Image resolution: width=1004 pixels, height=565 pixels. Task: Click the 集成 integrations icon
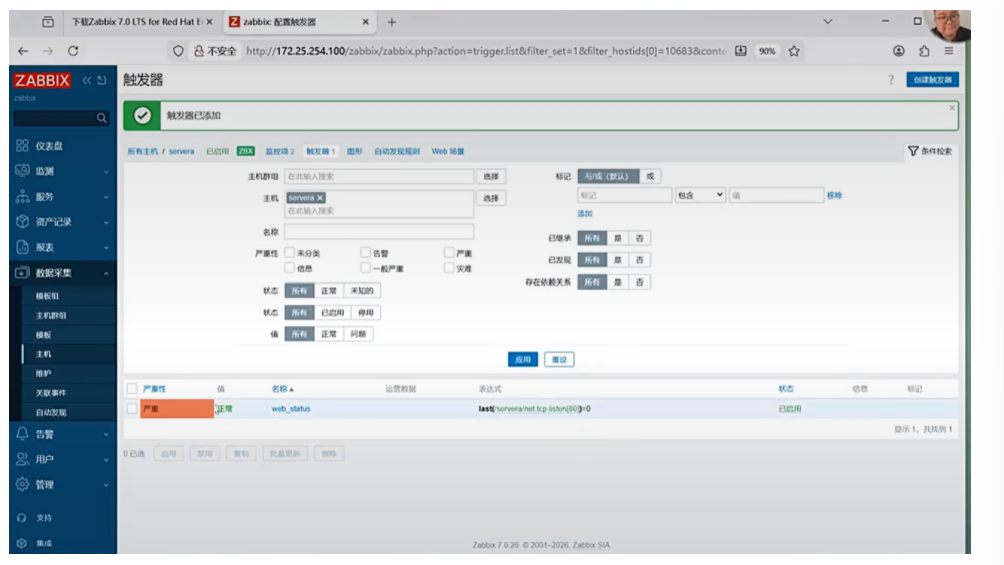22,543
